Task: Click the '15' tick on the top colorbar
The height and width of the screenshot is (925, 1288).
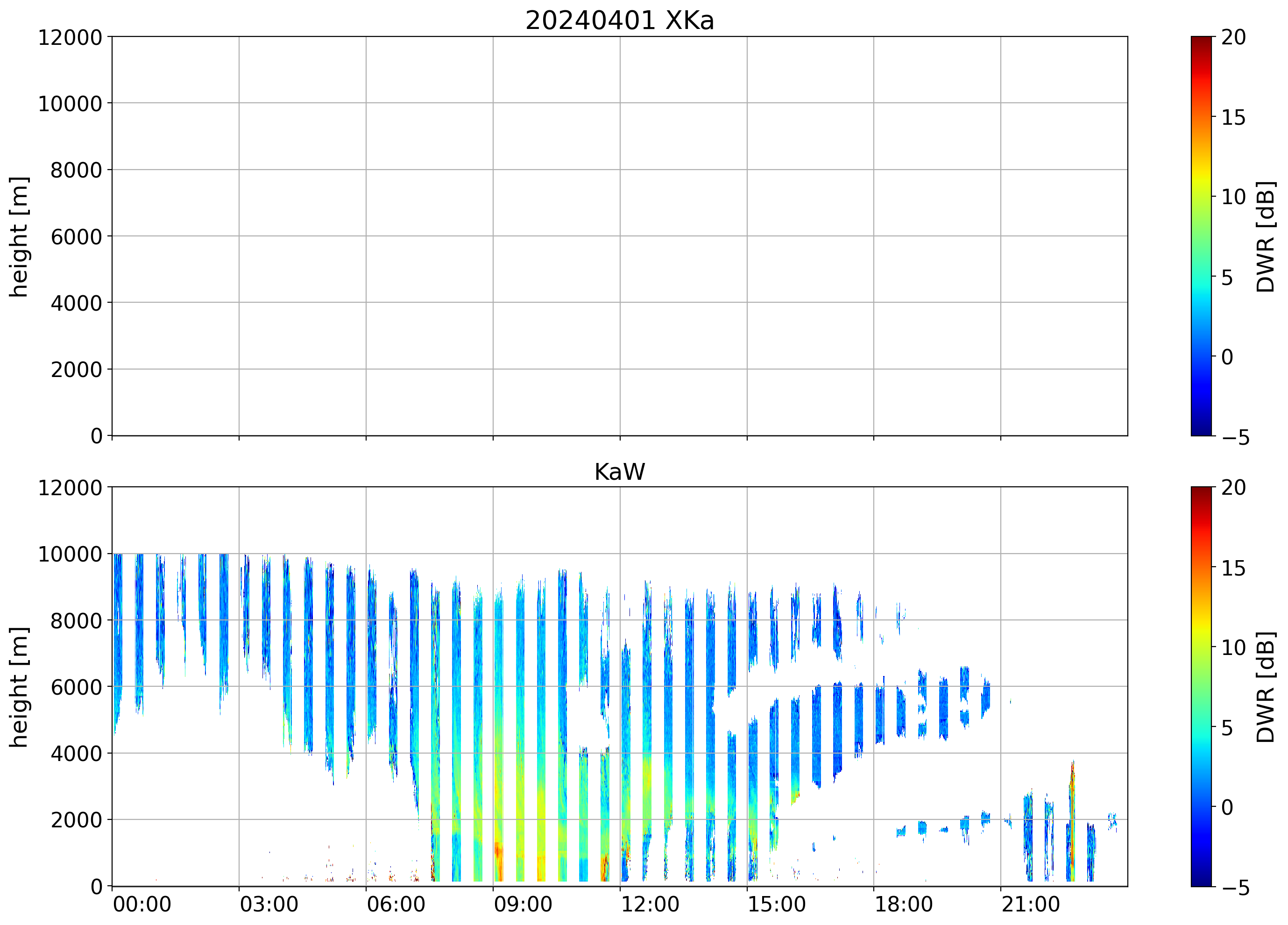Action: point(1233,118)
